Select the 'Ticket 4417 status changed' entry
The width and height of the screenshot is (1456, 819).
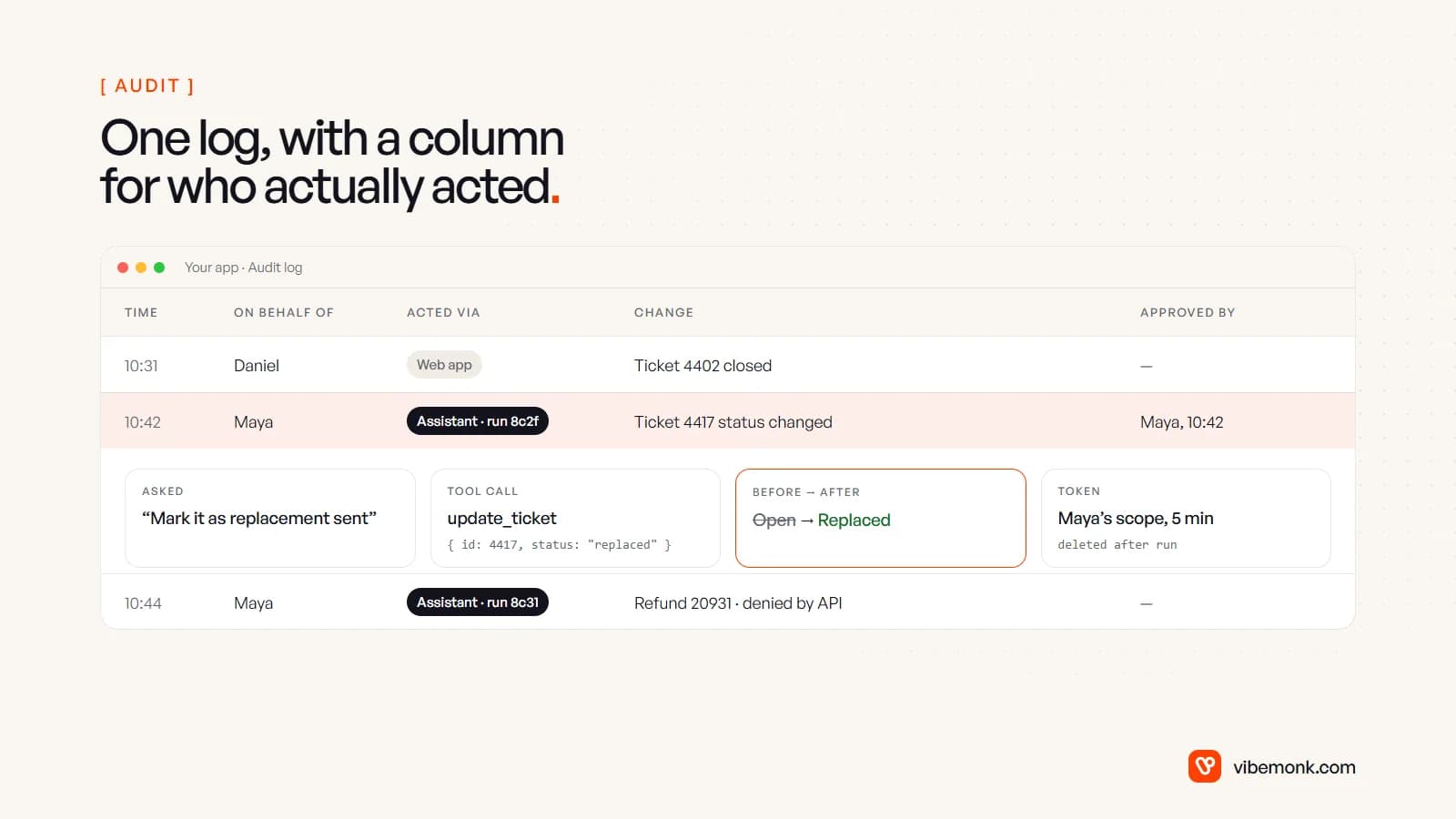[733, 422]
